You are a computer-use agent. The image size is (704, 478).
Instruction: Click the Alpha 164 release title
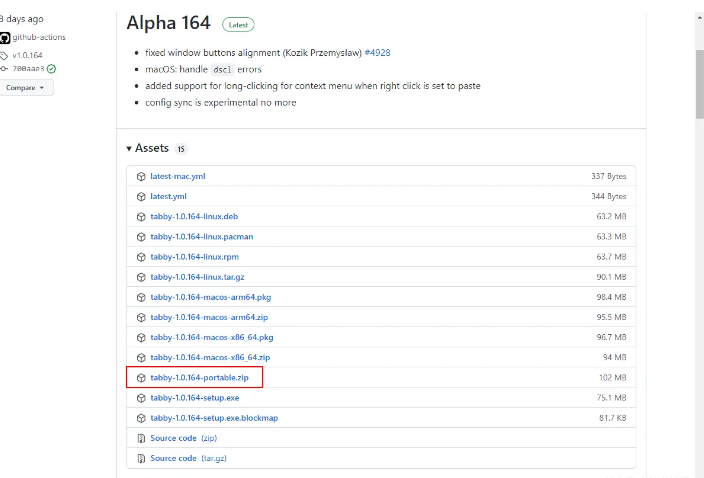pyautogui.click(x=168, y=23)
